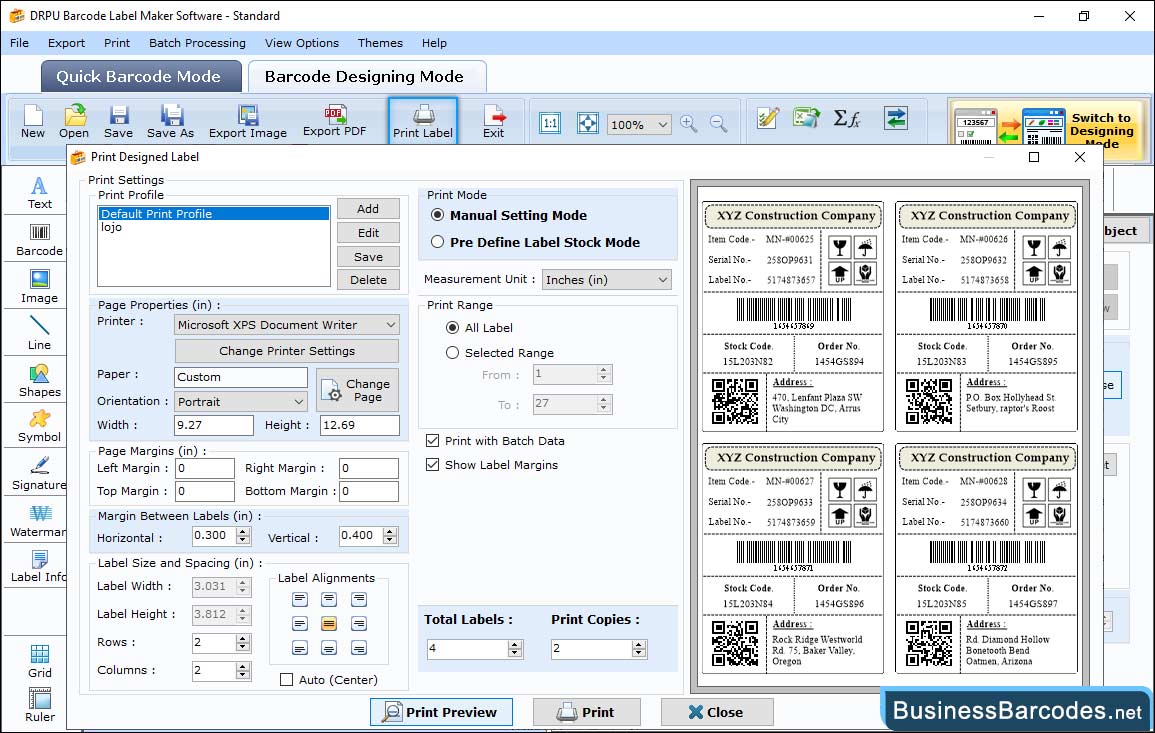Image resolution: width=1155 pixels, height=733 pixels.
Task: Select the Shapes tool in sidebar
Action: click(x=40, y=381)
